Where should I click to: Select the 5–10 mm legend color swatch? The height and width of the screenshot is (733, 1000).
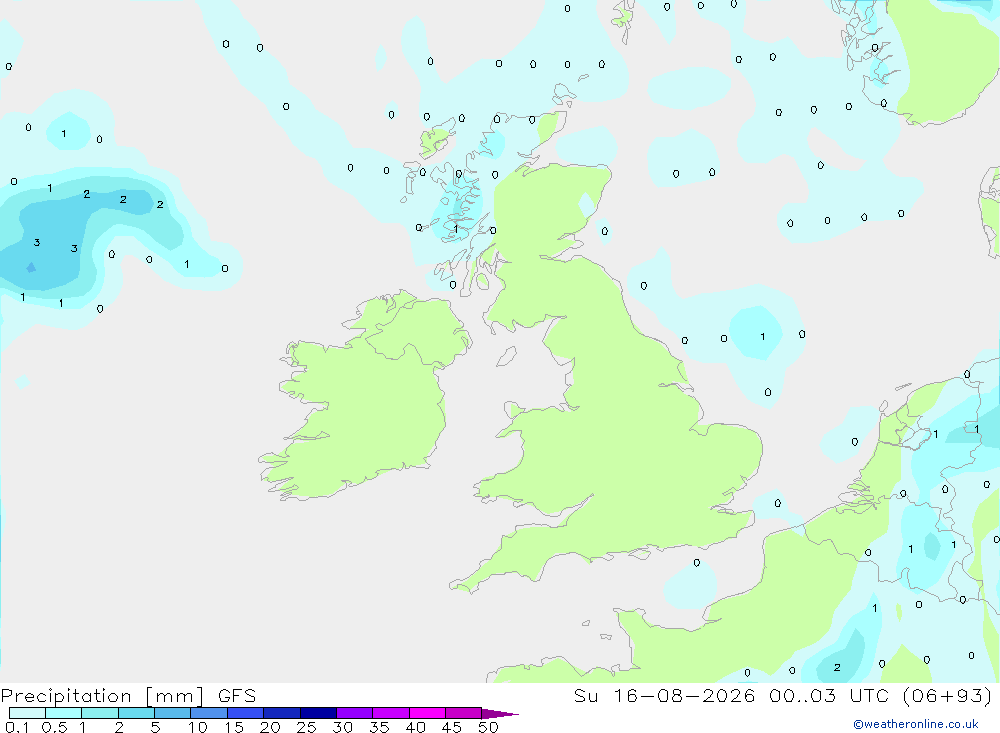point(173,713)
